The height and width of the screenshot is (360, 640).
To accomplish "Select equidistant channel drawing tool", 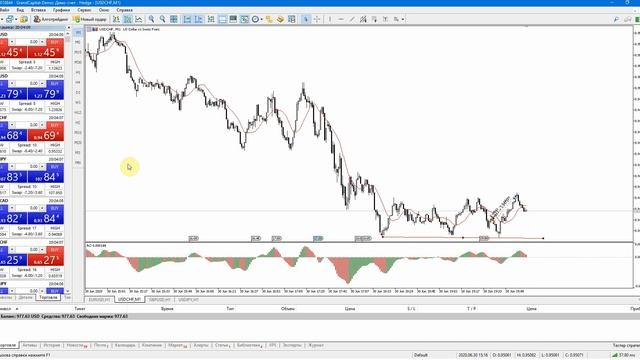I will pyautogui.click(x=363, y=19).
